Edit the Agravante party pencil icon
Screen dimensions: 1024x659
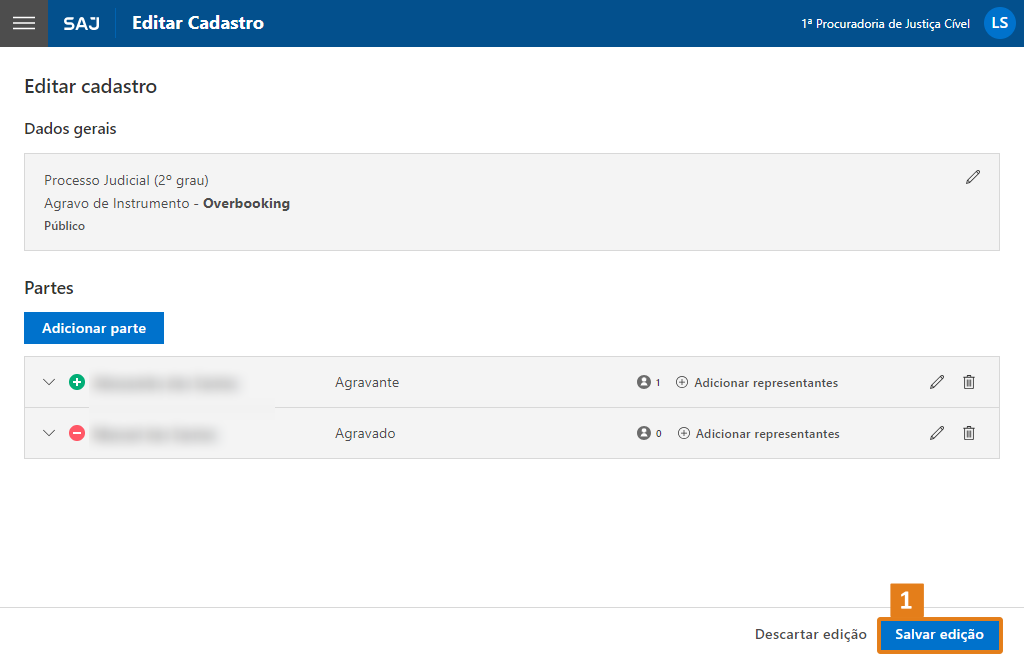click(937, 382)
